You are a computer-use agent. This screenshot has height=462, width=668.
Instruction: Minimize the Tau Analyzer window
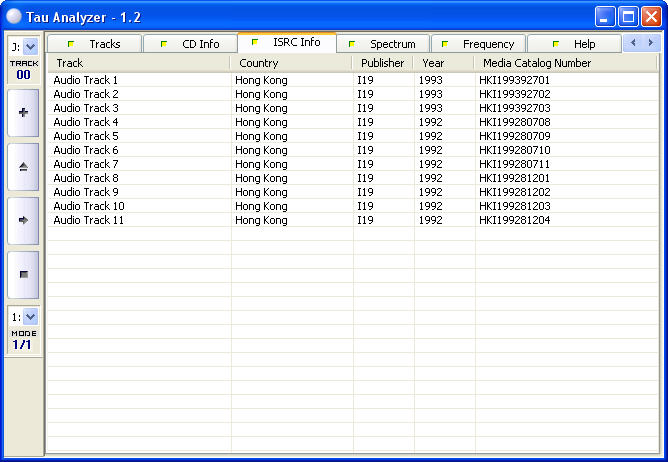pos(605,17)
